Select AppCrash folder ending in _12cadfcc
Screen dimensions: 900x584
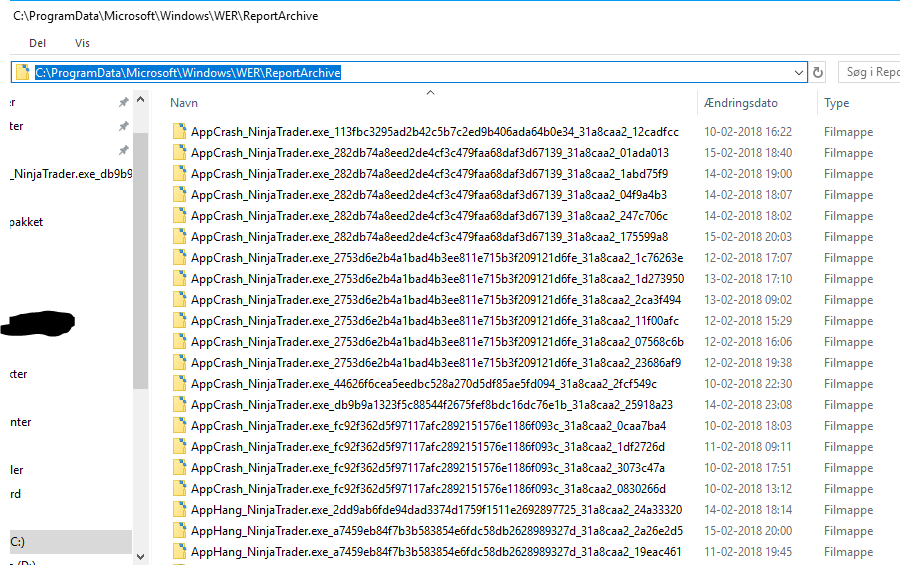tap(435, 132)
